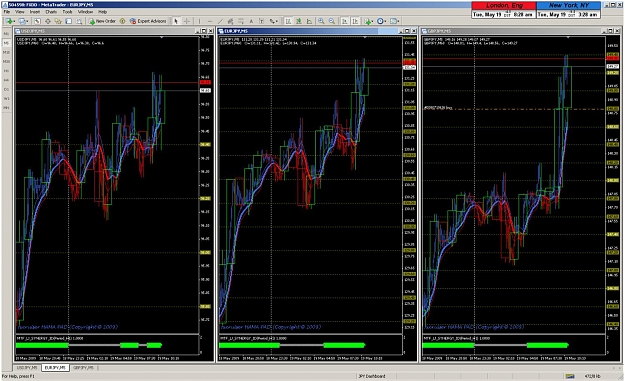Select the M1 timeframe button

pyautogui.click(x=6, y=34)
